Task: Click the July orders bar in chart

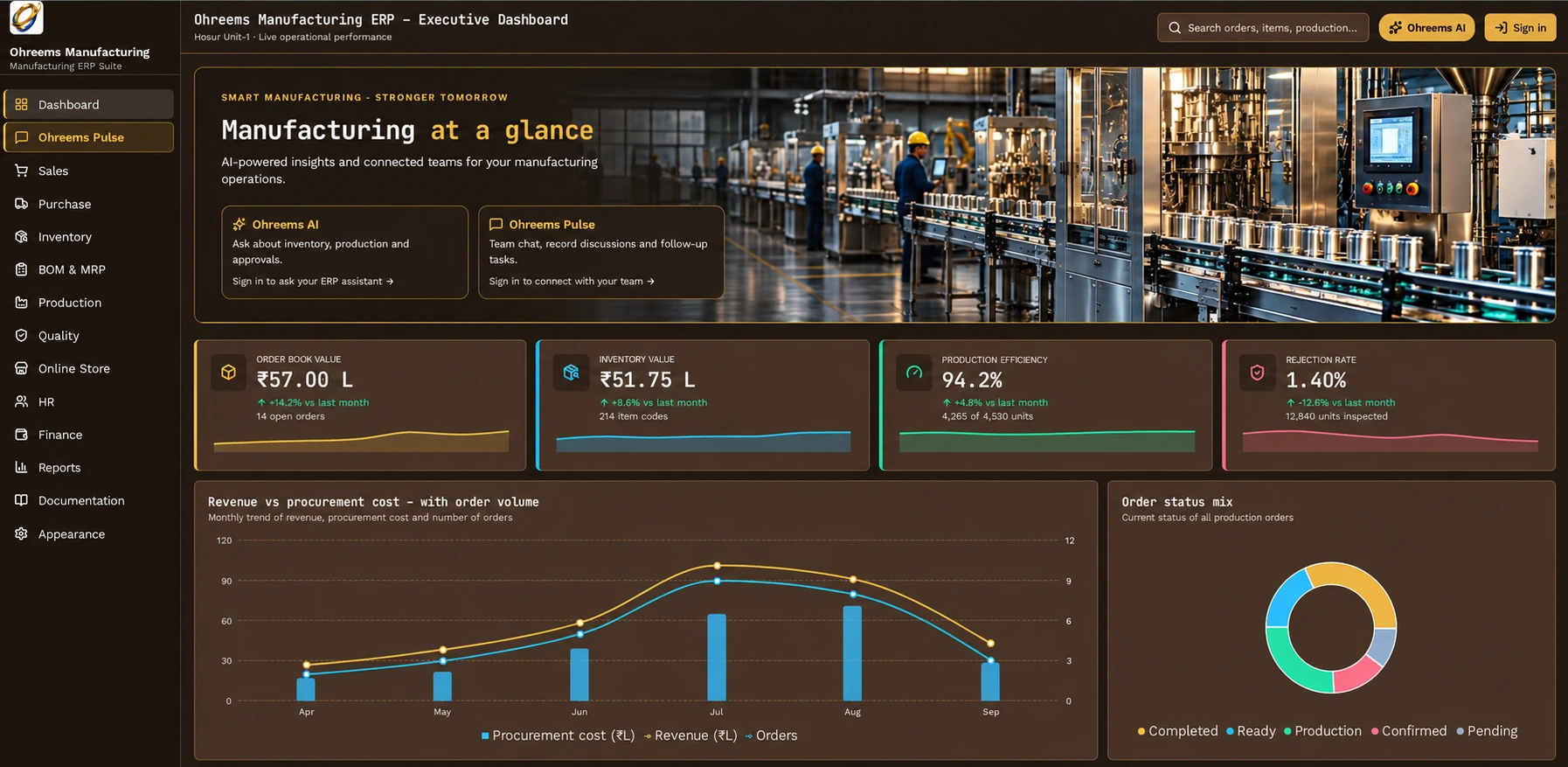Action: pyautogui.click(x=717, y=658)
